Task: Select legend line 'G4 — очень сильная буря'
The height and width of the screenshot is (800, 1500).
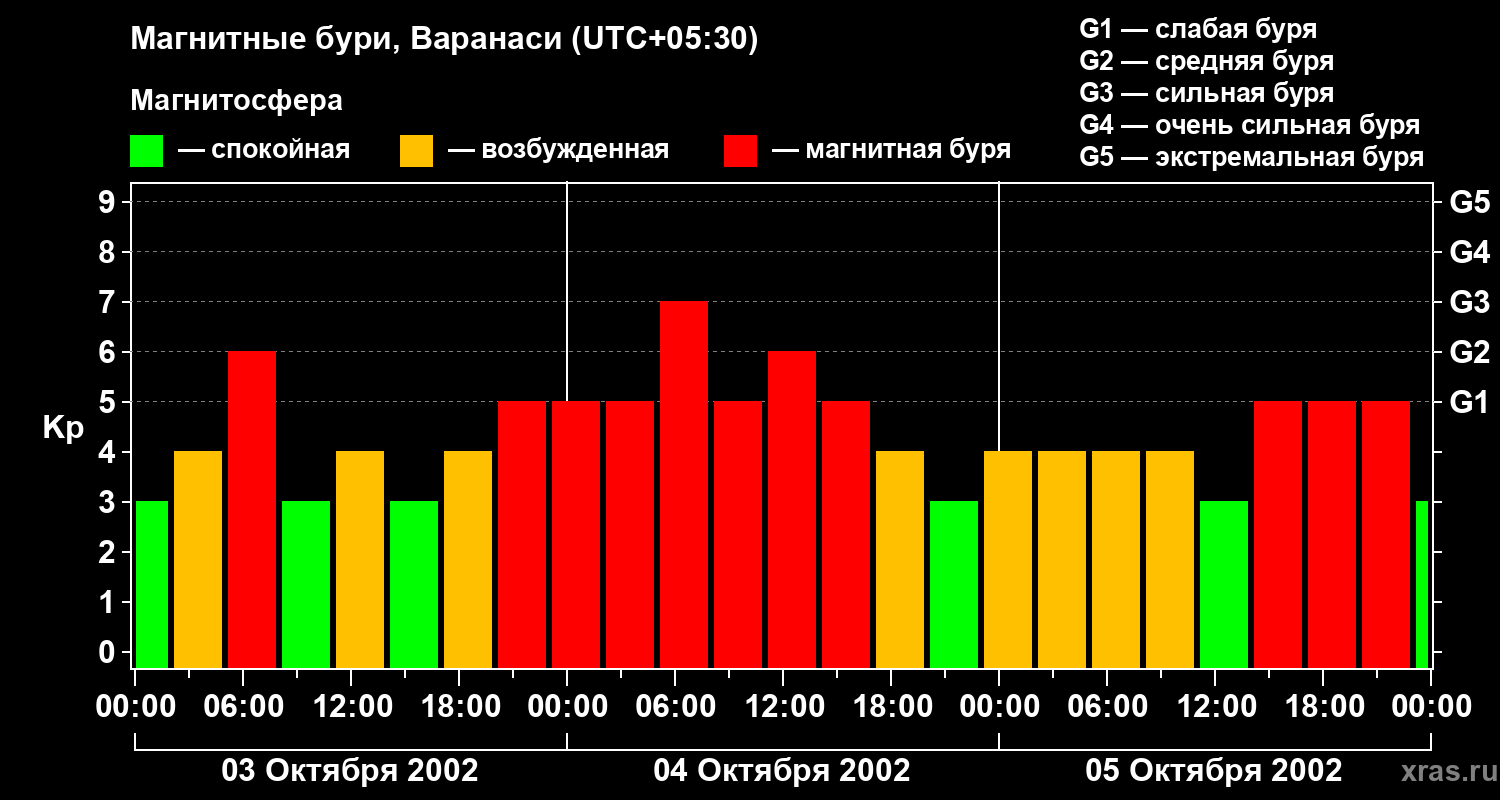Action: (1250, 125)
